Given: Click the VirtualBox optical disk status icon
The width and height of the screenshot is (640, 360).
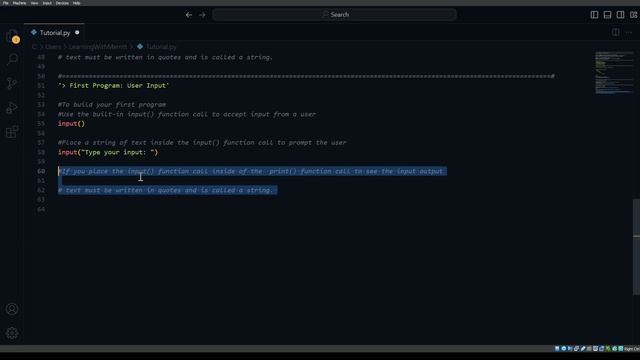Looking at the screenshot, I should click(x=564, y=349).
